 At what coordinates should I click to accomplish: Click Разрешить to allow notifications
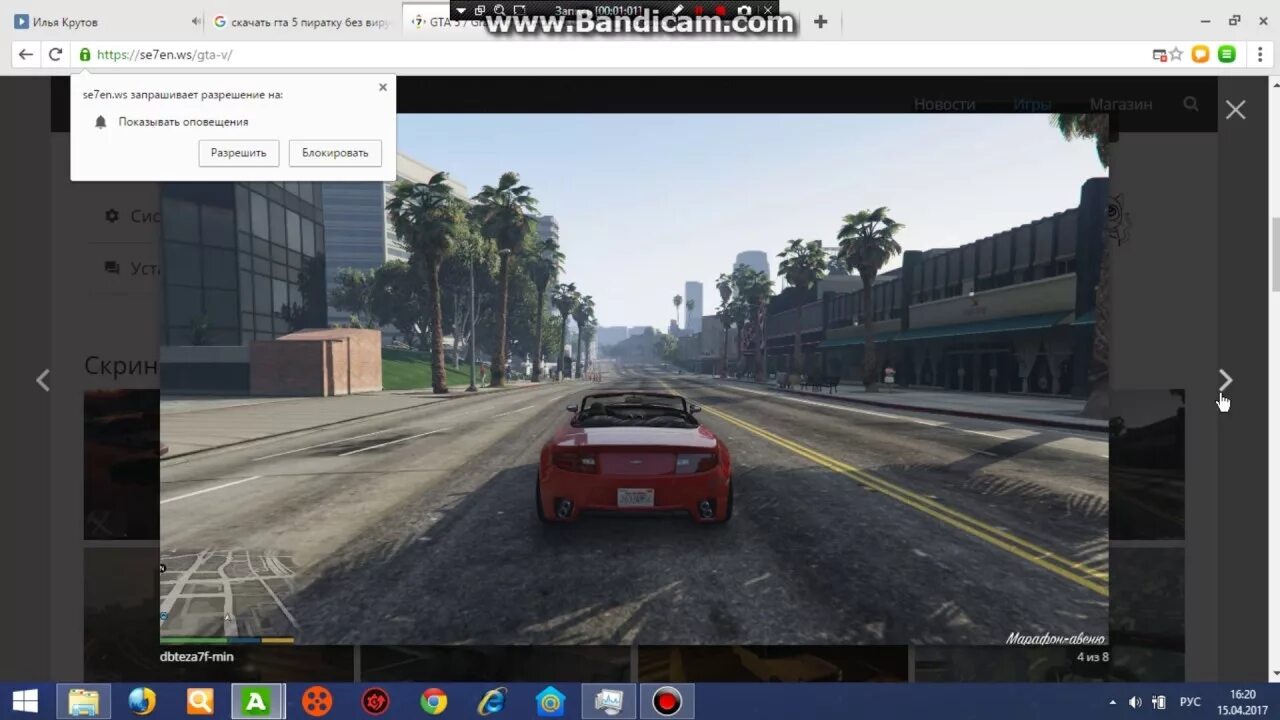[239, 153]
